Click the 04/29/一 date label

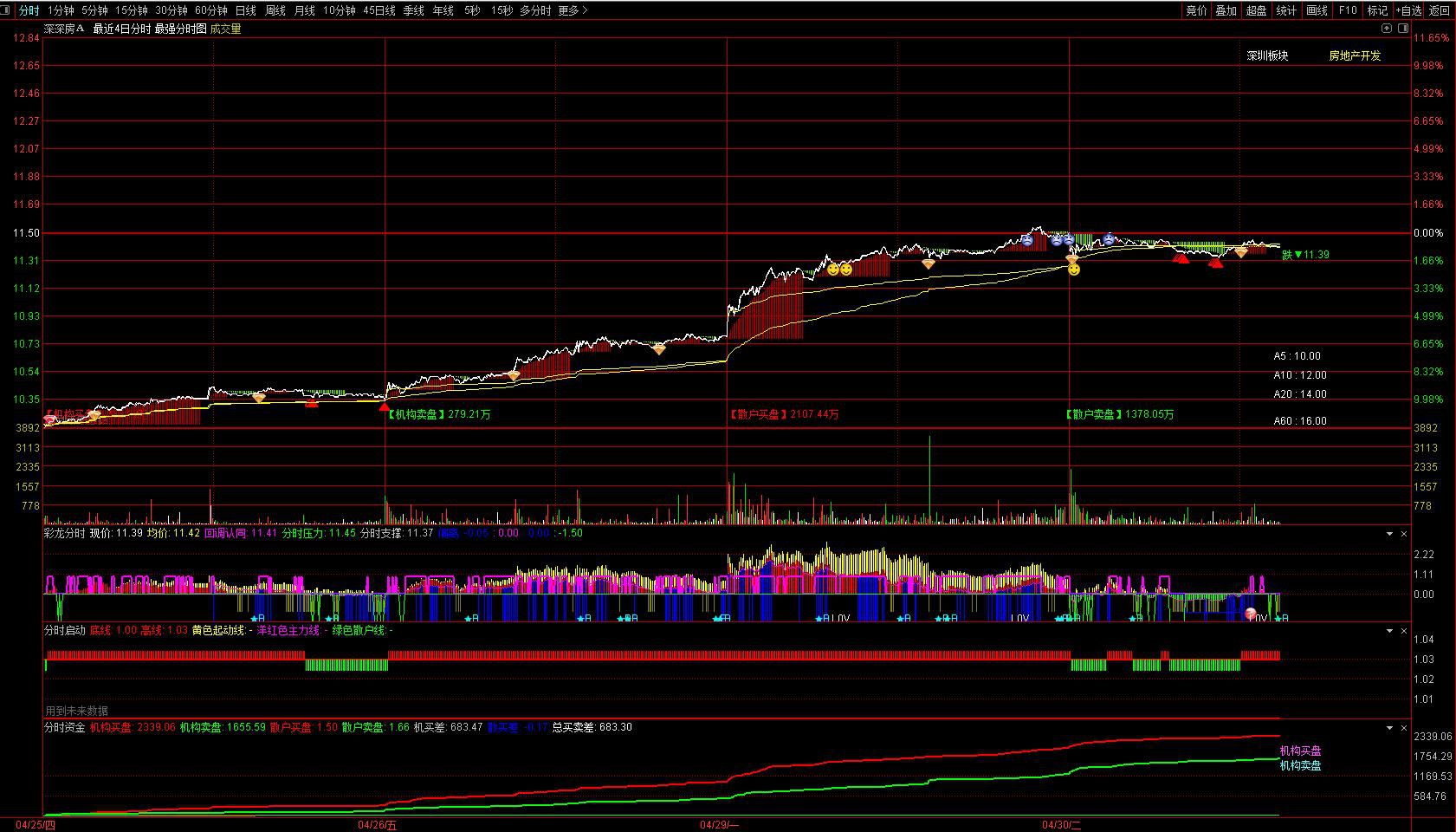(720, 825)
